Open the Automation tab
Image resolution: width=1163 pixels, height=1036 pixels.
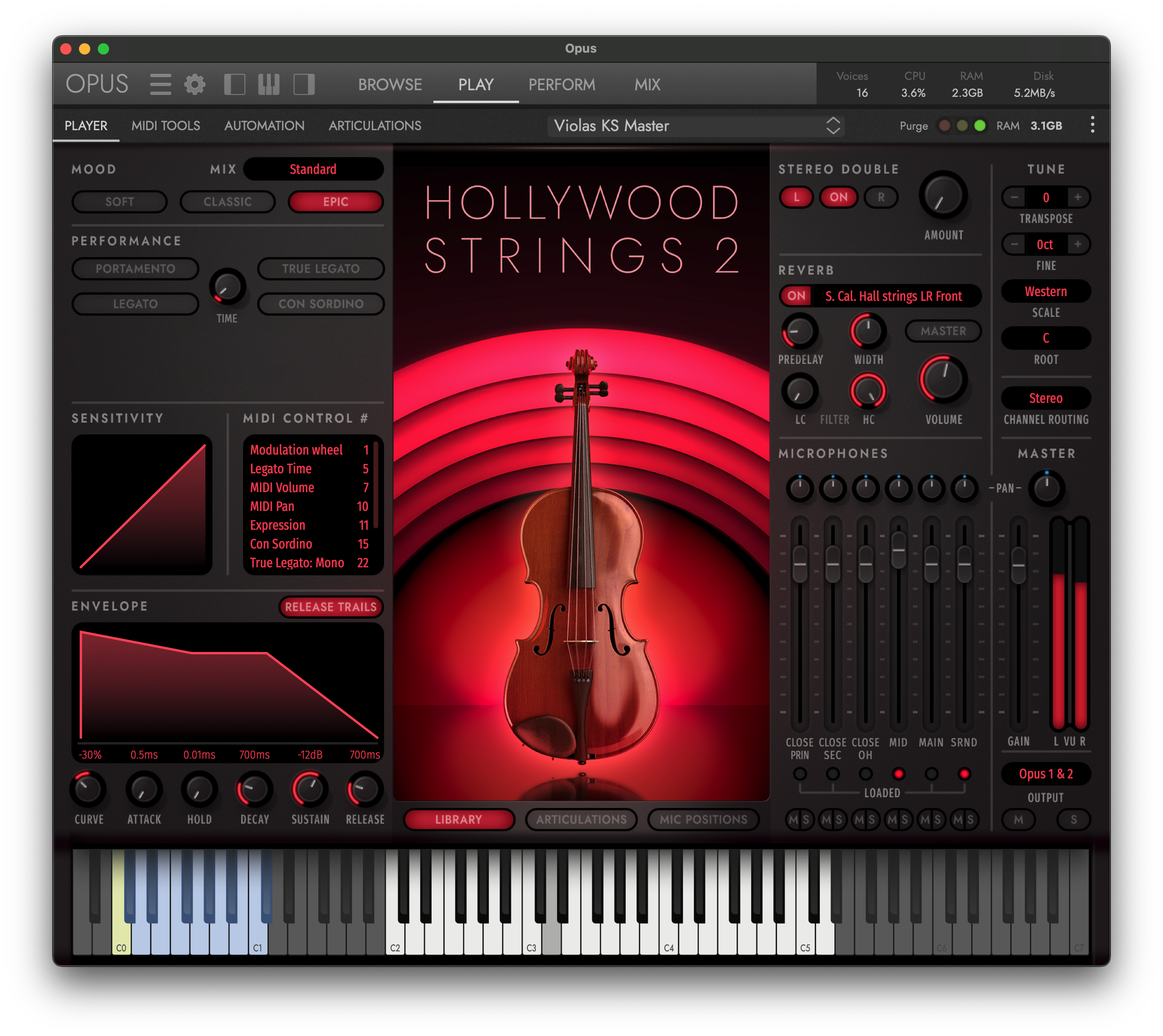pyautogui.click(x=264, y=125)
